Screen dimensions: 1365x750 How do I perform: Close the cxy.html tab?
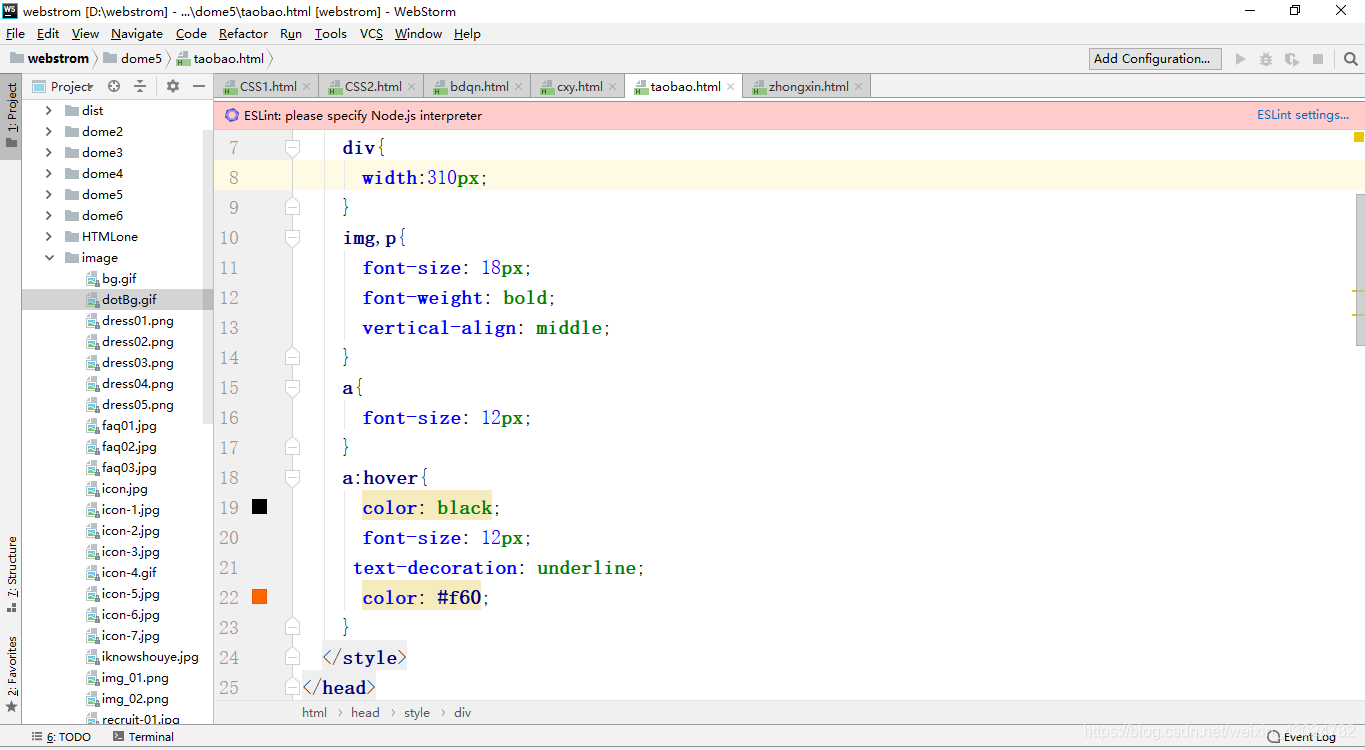click(613, 87)
